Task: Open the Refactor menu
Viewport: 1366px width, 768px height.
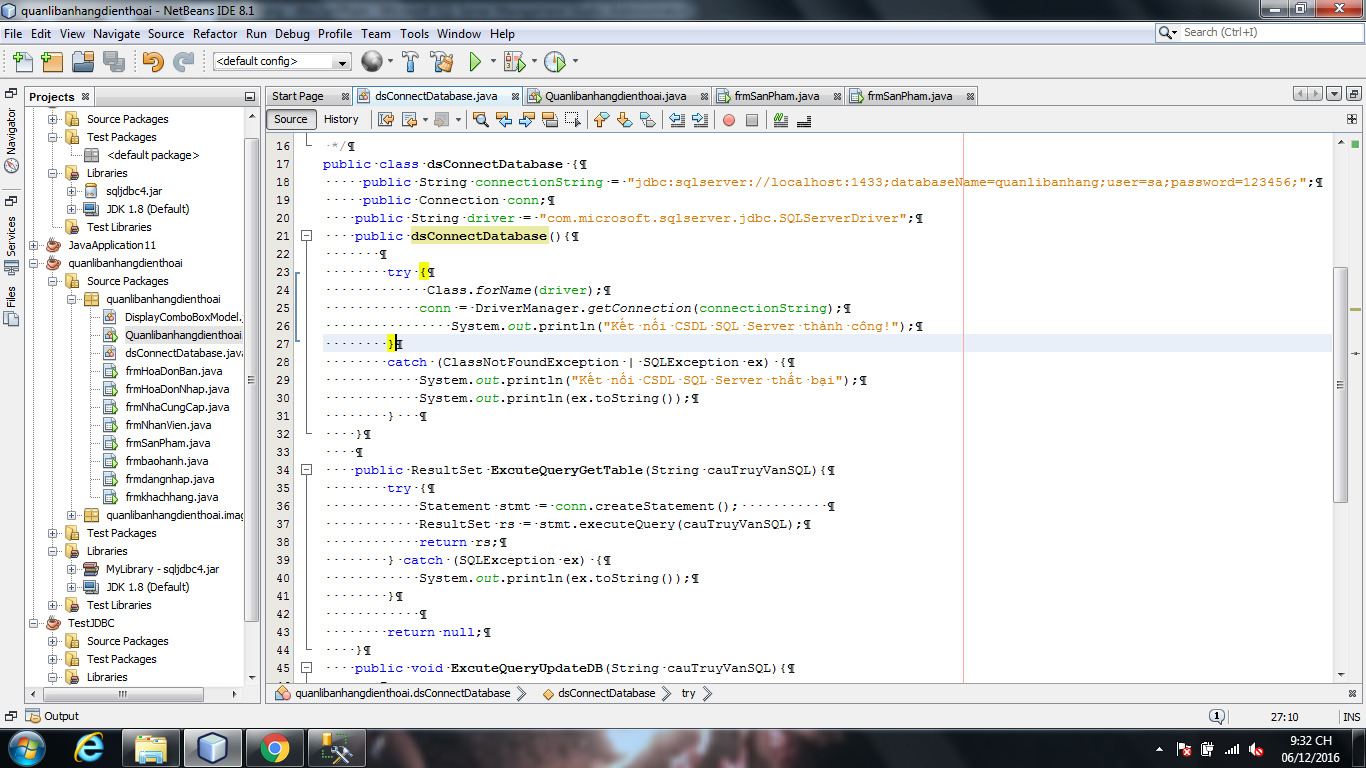Action: tap(215, 33)
